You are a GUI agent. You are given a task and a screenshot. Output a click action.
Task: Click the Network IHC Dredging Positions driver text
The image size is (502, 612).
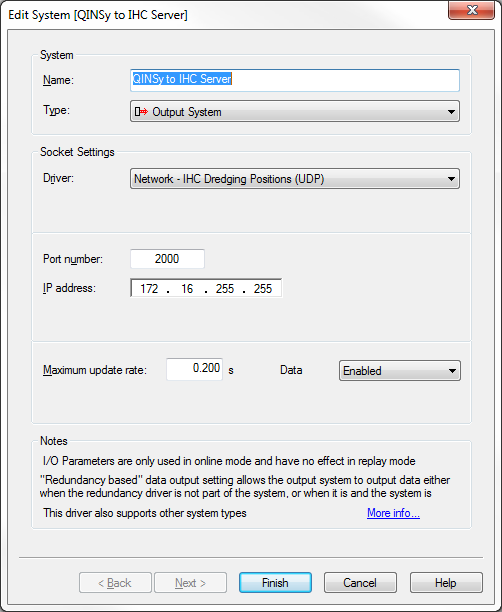[x=229, y=179]
